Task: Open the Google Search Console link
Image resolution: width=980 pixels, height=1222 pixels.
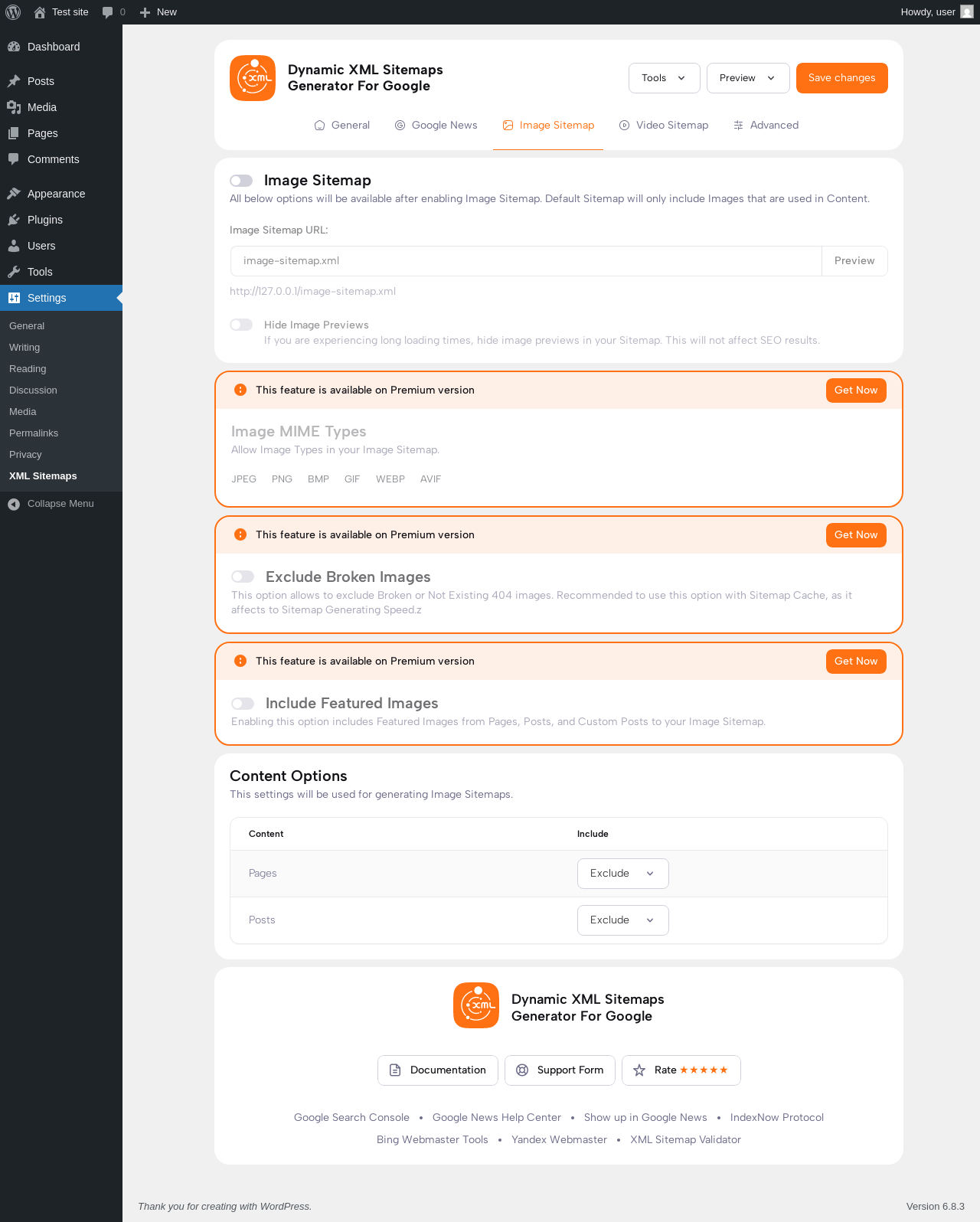Action: [x=351, y=1118]
